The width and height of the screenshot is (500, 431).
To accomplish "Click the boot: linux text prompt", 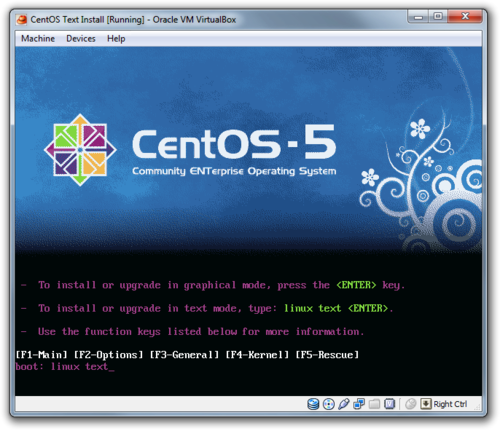I will click(x=65, y=367).
